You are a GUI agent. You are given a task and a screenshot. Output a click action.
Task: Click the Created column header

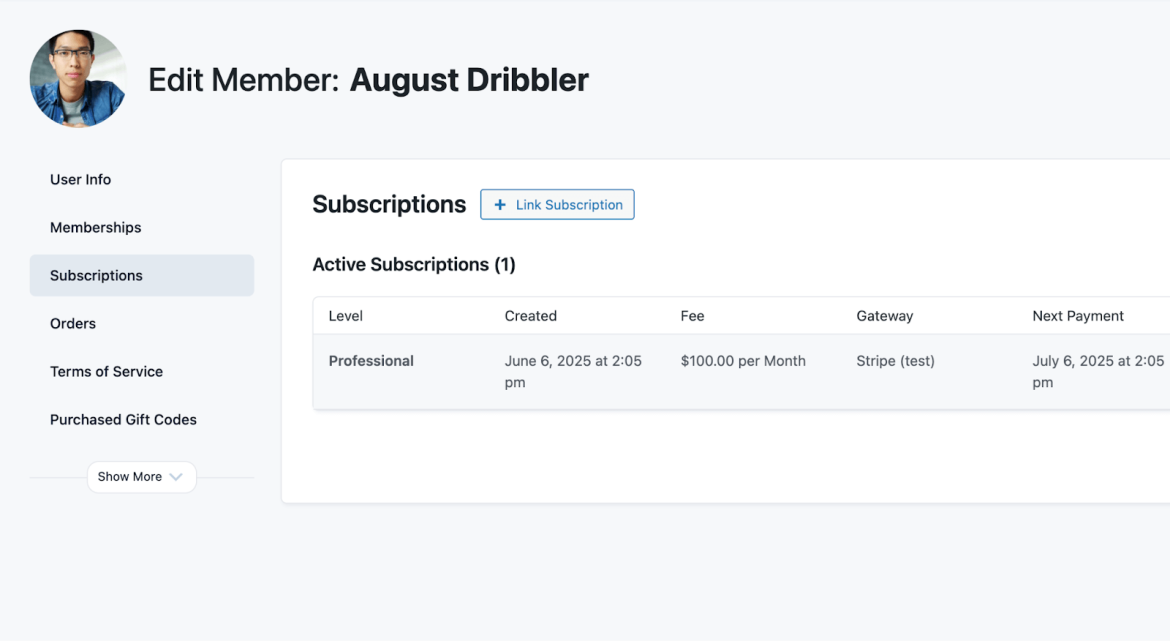[x=530, y=315]
